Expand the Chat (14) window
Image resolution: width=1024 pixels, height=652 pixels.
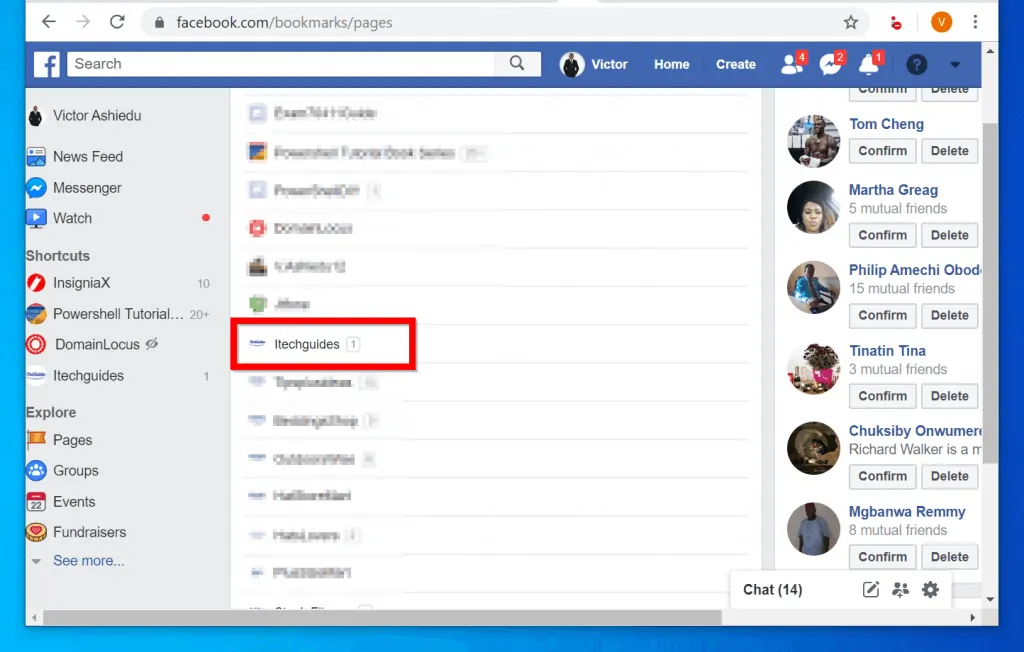click(772, 590)
